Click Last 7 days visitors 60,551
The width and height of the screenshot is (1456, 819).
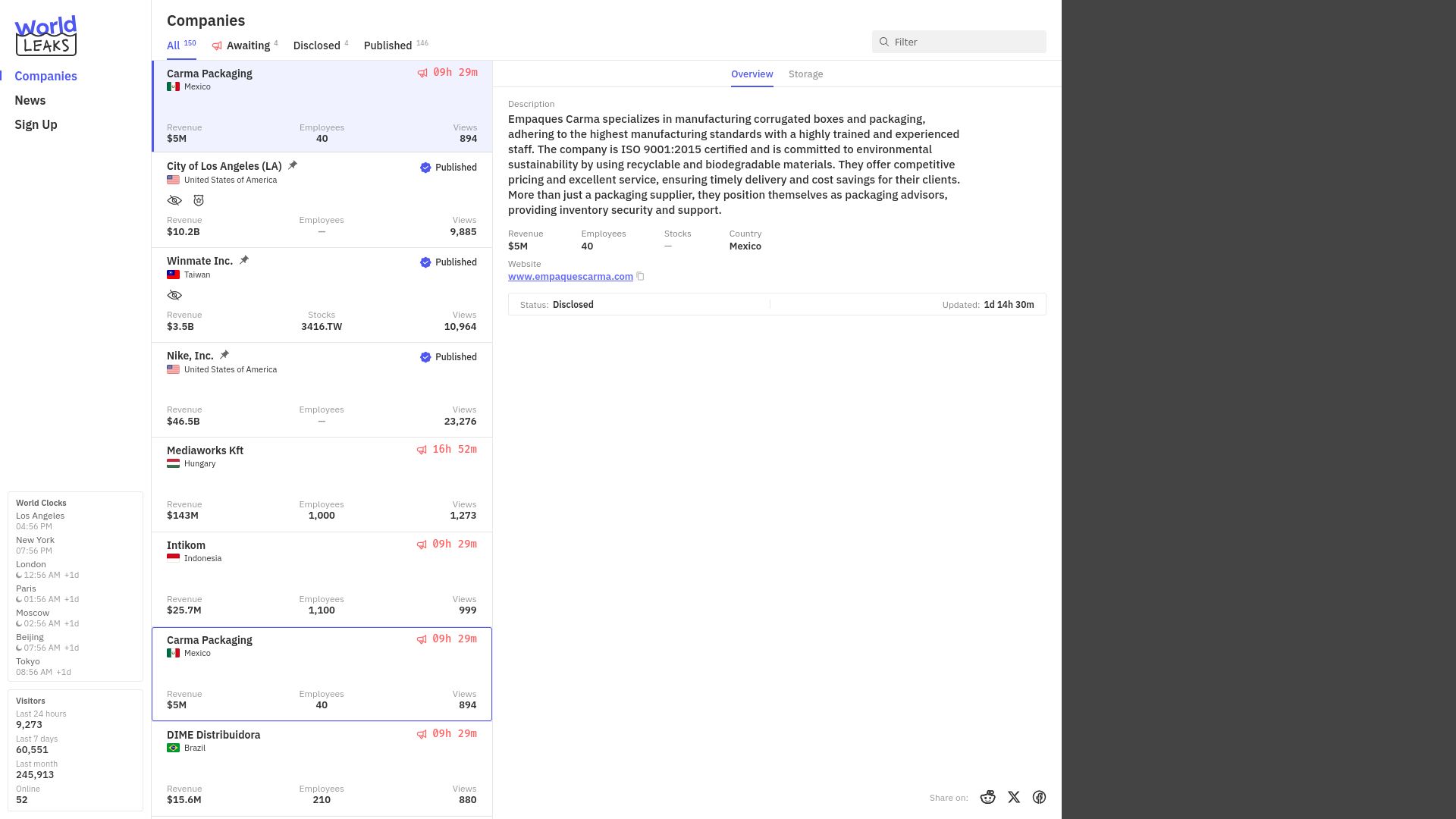(32, 750)
